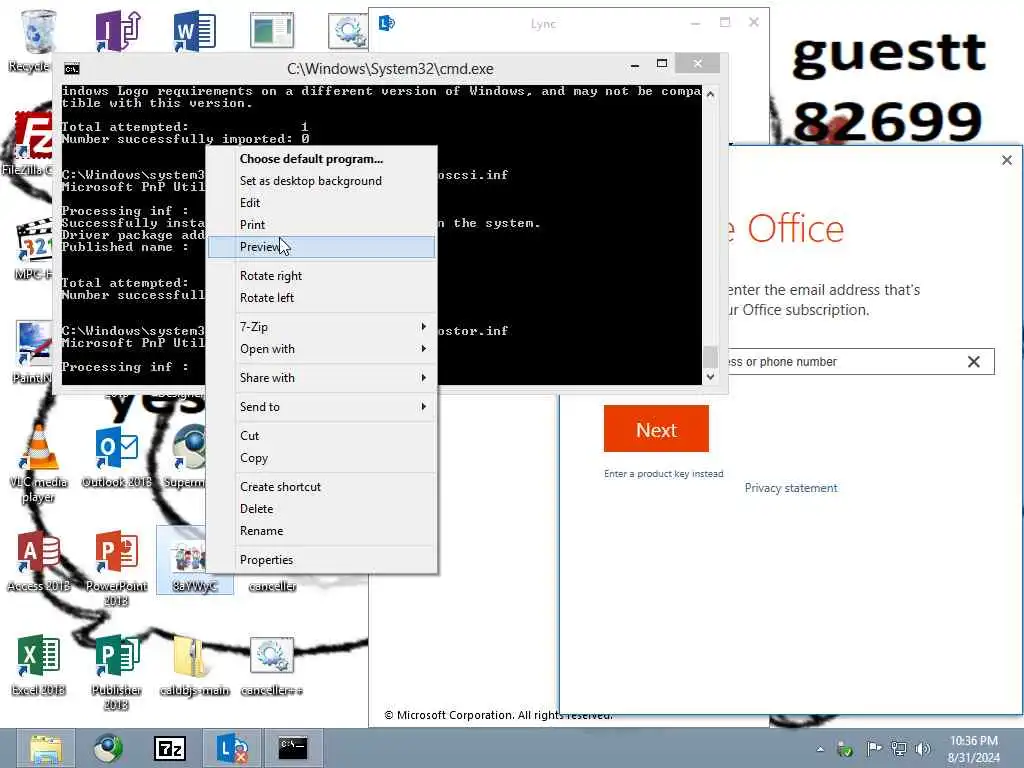Open the Word desktop shortcut icon
Image resolution: width=1024 pixels, height=768 pixels.
pos(195,31)
